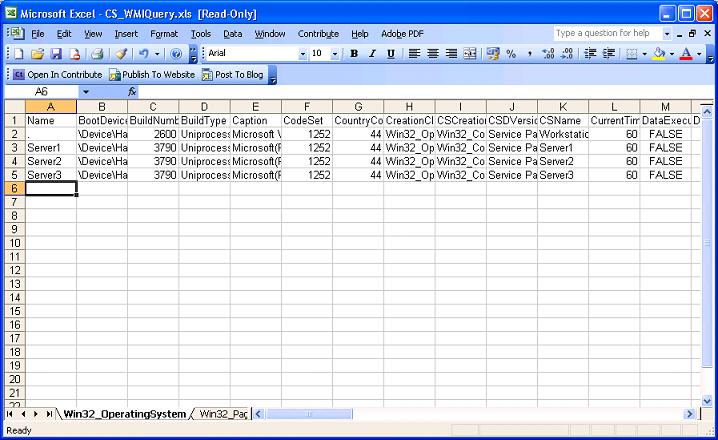The height and width of the screenshot is (440, 718).
Task: Open the Format menu
Action: [163, 33]
